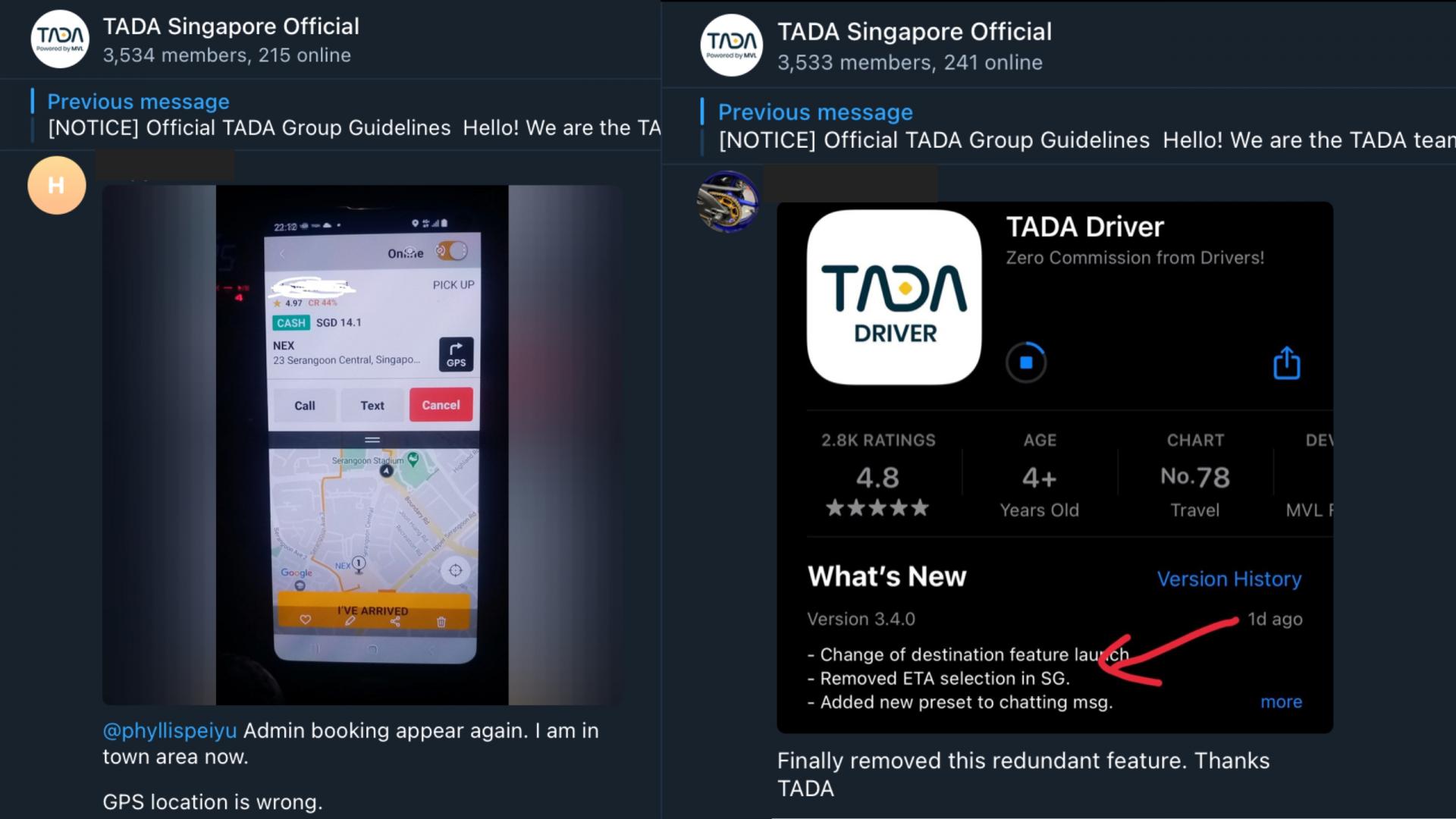
Task: Open the orange H user avatar
Action: 57,185
